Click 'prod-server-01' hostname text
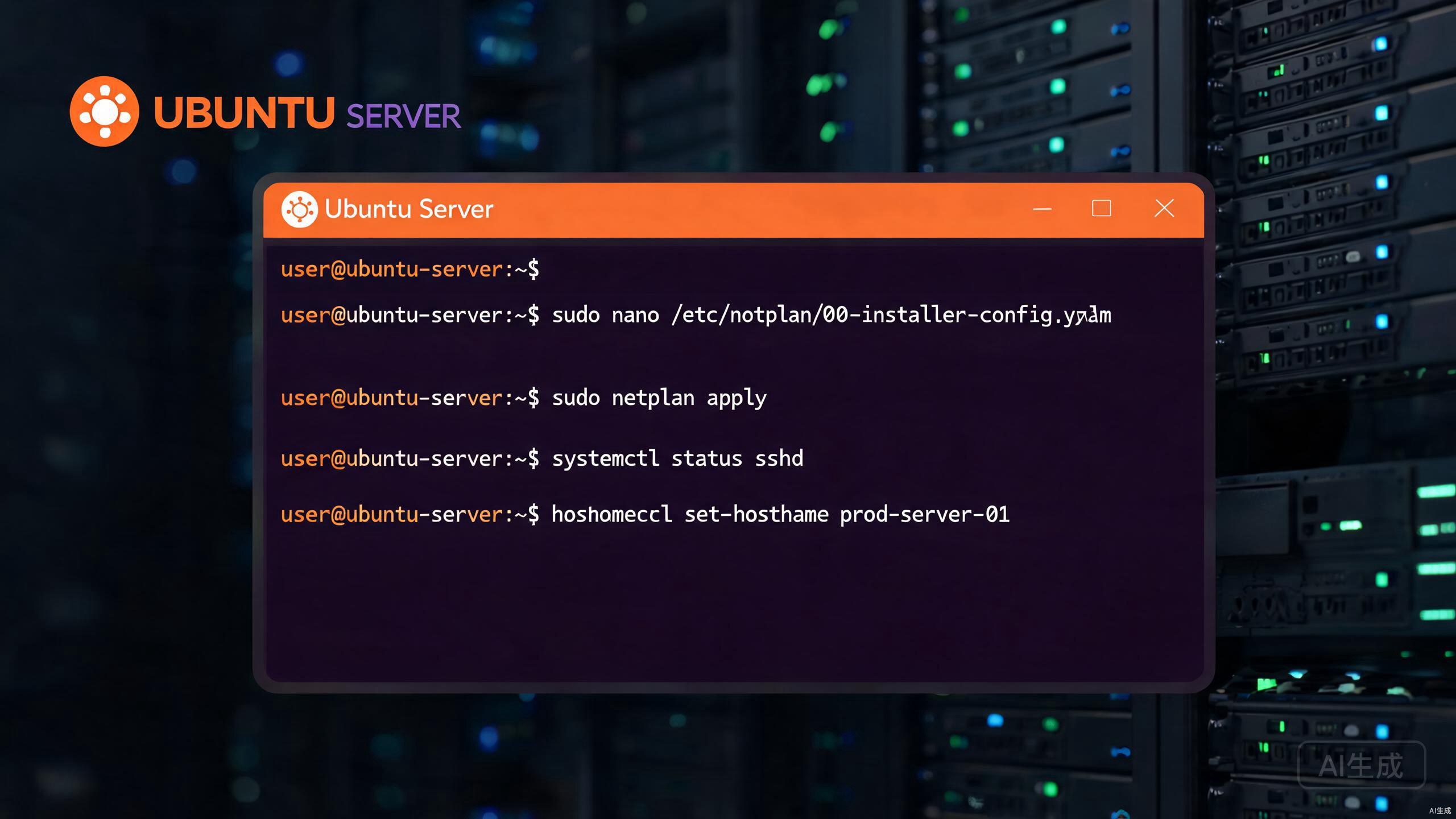 pyautogui.click(x=925, y=515)
